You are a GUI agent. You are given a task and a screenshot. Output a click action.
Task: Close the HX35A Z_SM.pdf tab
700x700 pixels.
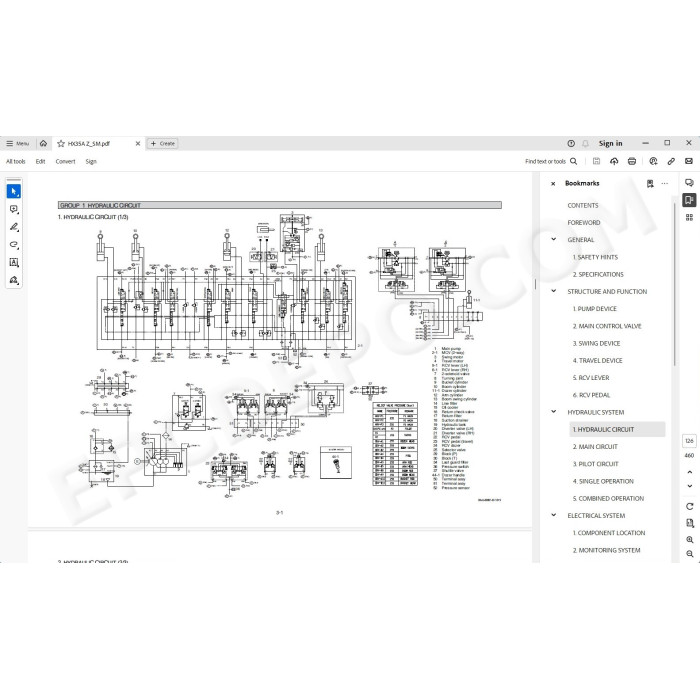pos(138,143)
